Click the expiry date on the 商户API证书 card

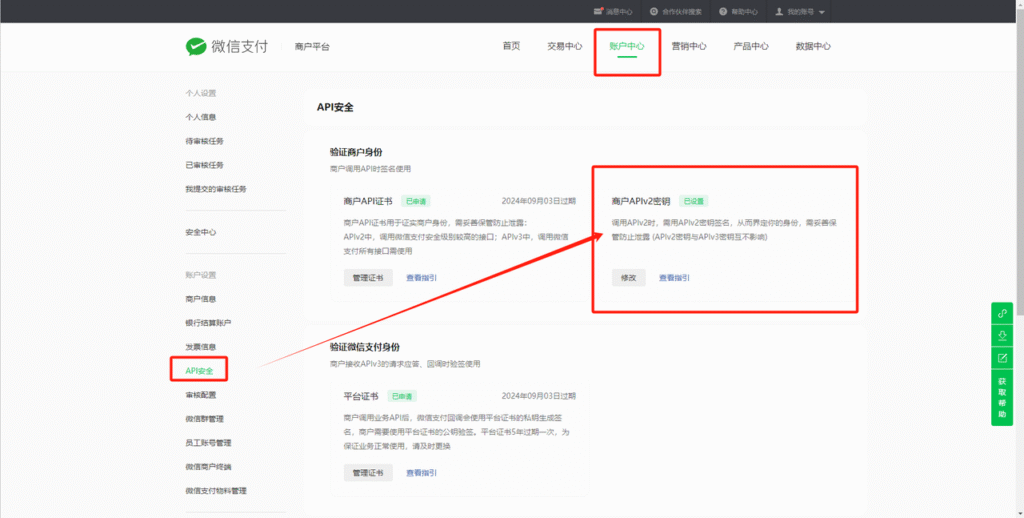click(x=539, y=201)
